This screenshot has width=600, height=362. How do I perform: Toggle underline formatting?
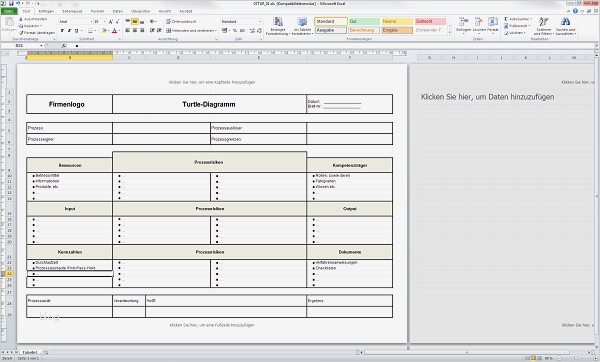(76, 30)
